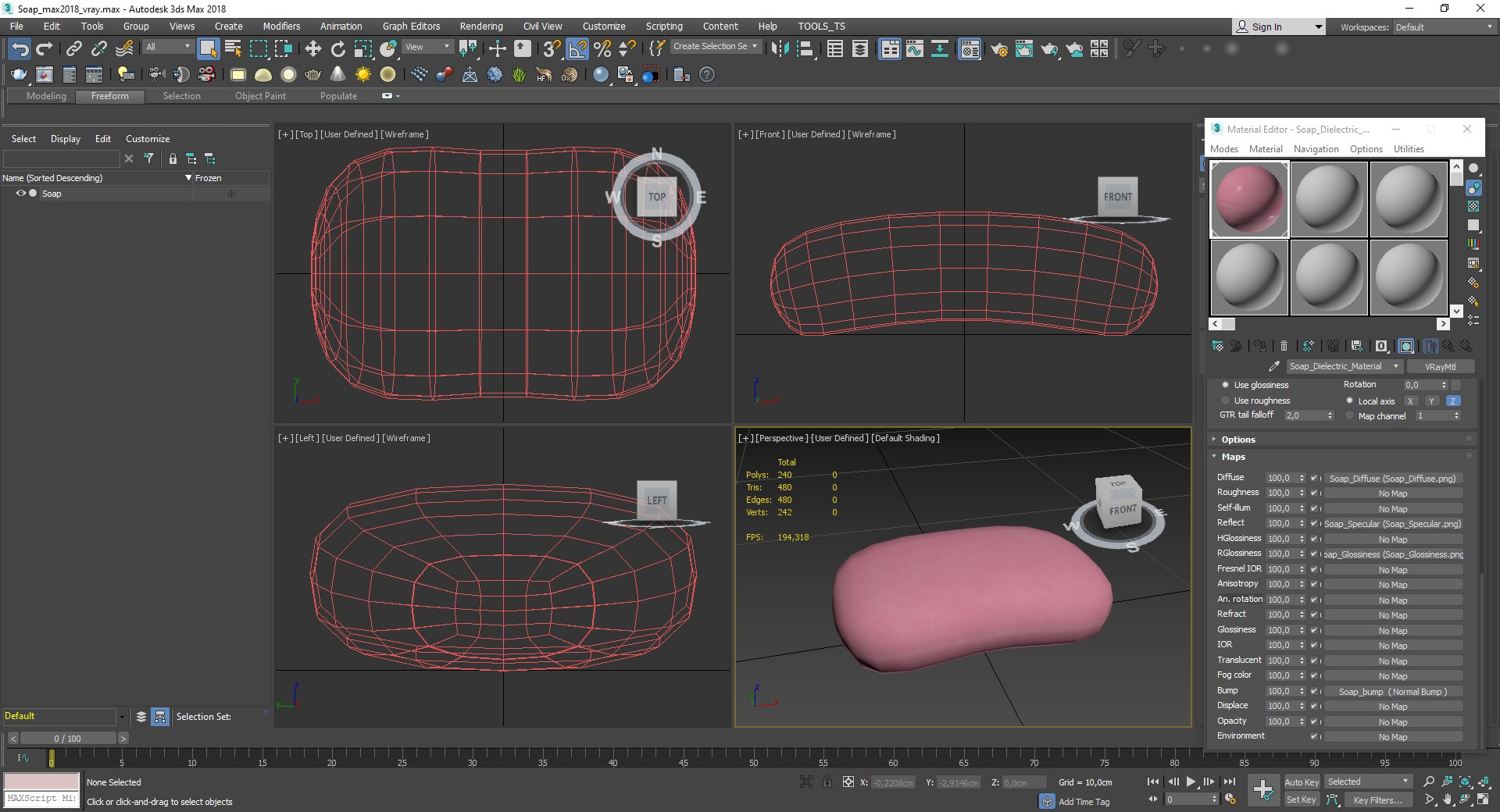The width and height of the screenshot is (1500, 812).
Task: Pick the Select and Move tool
Action: pos(313,48)
